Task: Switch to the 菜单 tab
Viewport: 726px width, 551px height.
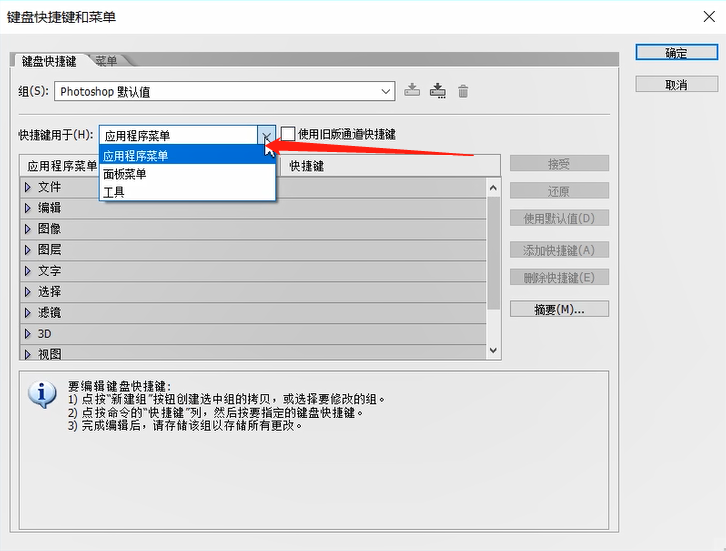Action: point(106,61)
